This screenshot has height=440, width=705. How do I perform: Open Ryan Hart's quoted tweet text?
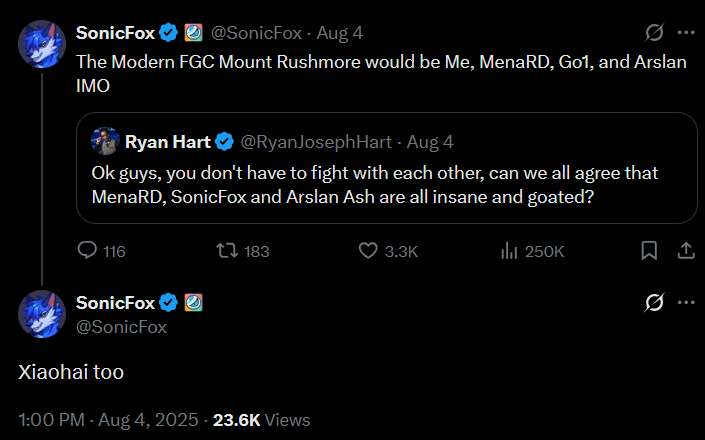(x=380, y=184)
